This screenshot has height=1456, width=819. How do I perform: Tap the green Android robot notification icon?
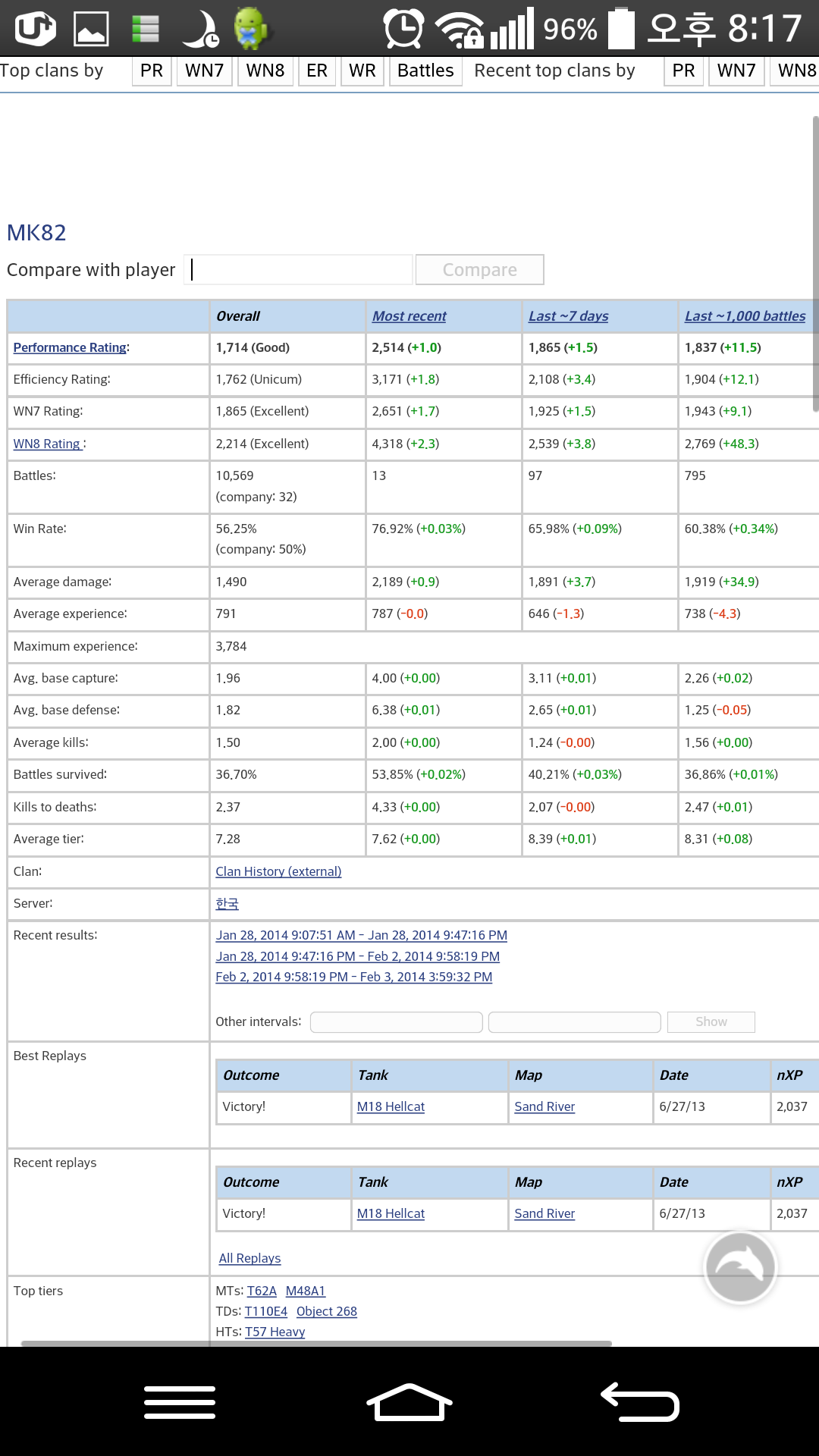pos(250,29)
